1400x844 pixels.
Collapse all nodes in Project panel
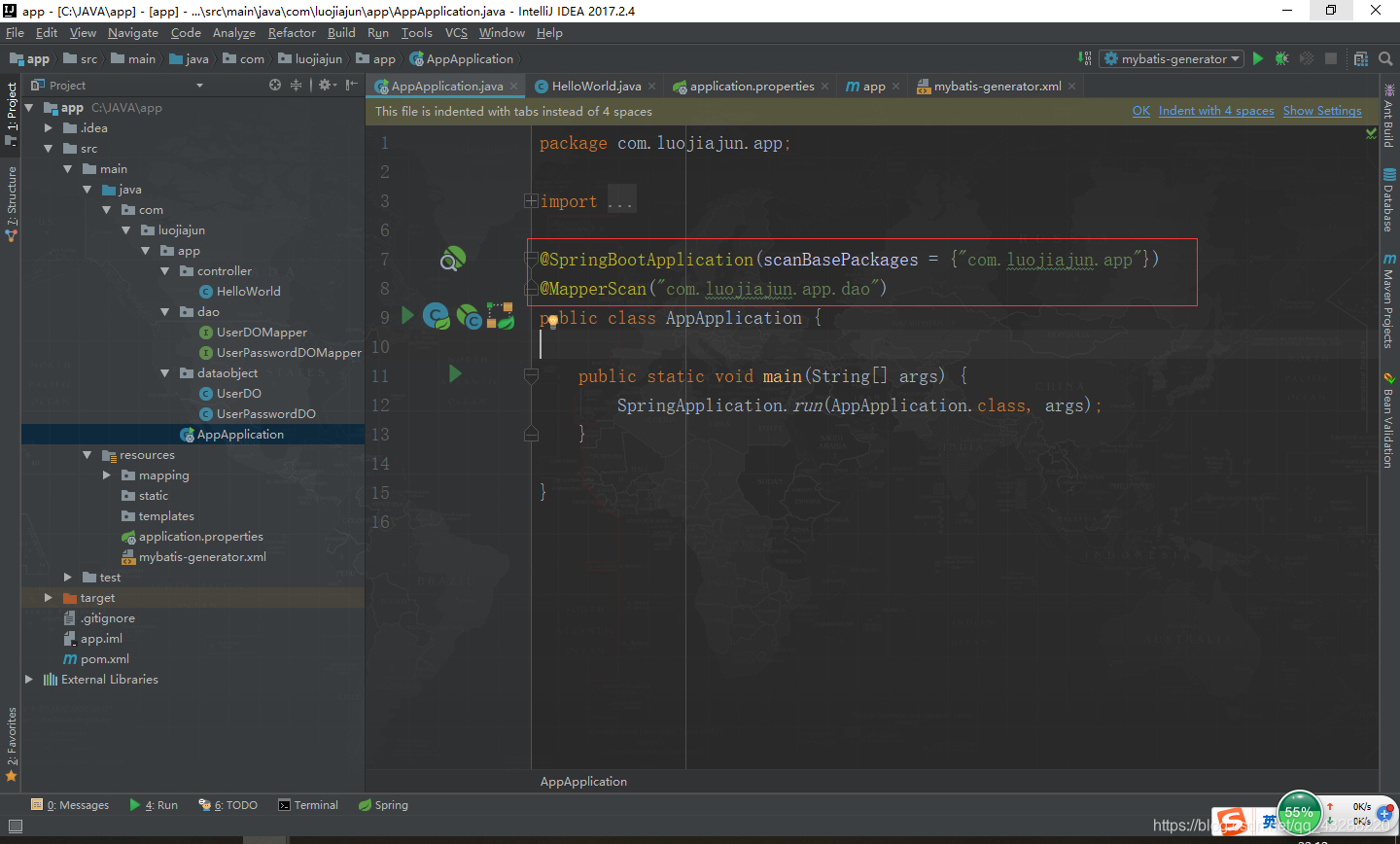coord(297,85)
